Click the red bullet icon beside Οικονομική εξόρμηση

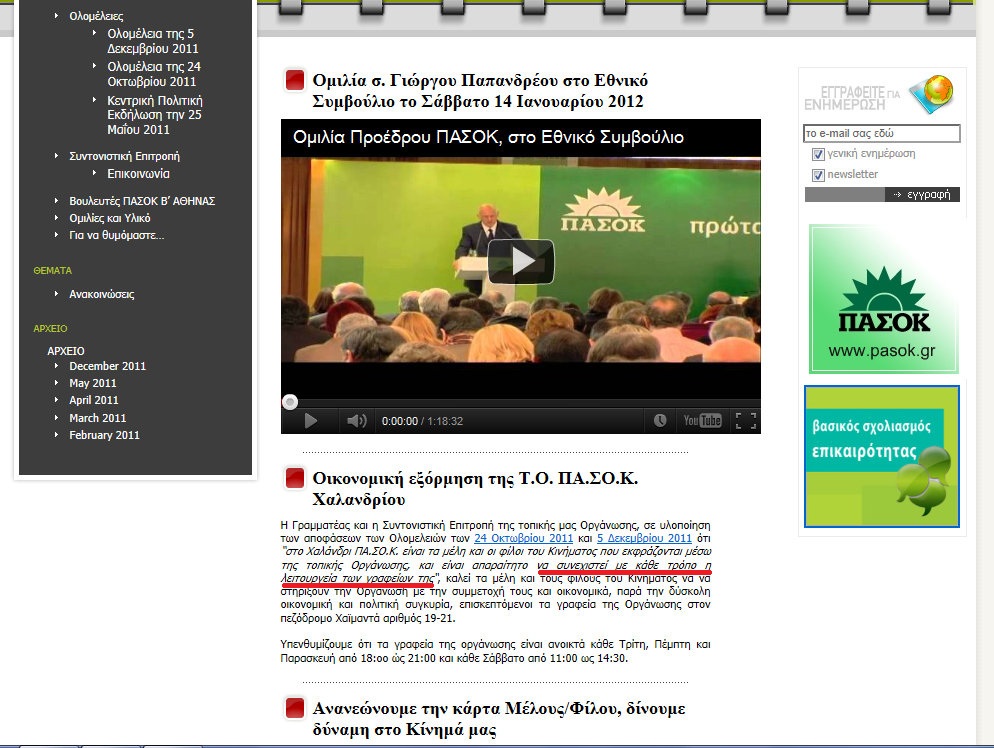pyautogui.click(x=294, y=479)
